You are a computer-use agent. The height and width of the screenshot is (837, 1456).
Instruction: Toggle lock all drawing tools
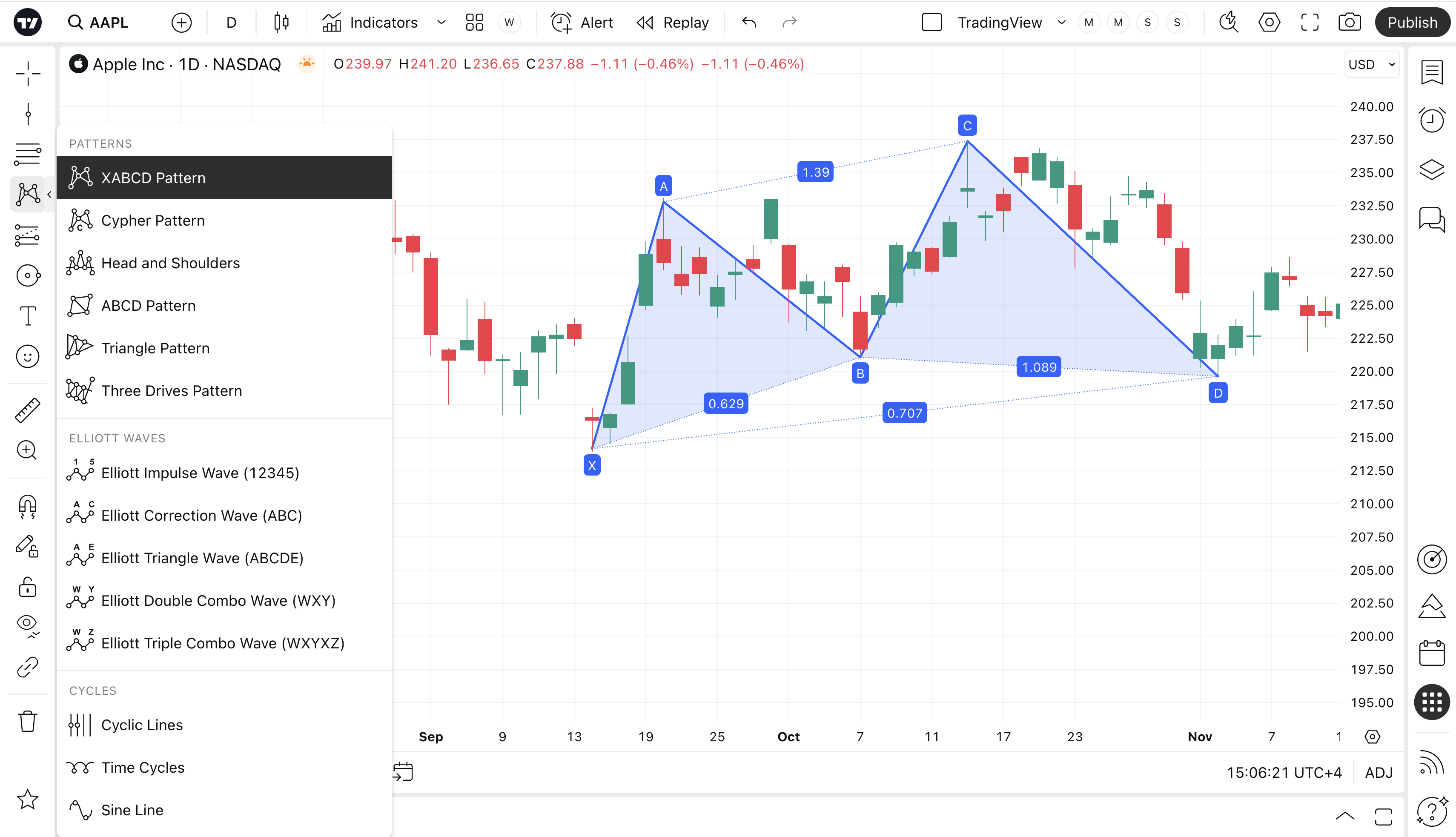pos(27,587)
